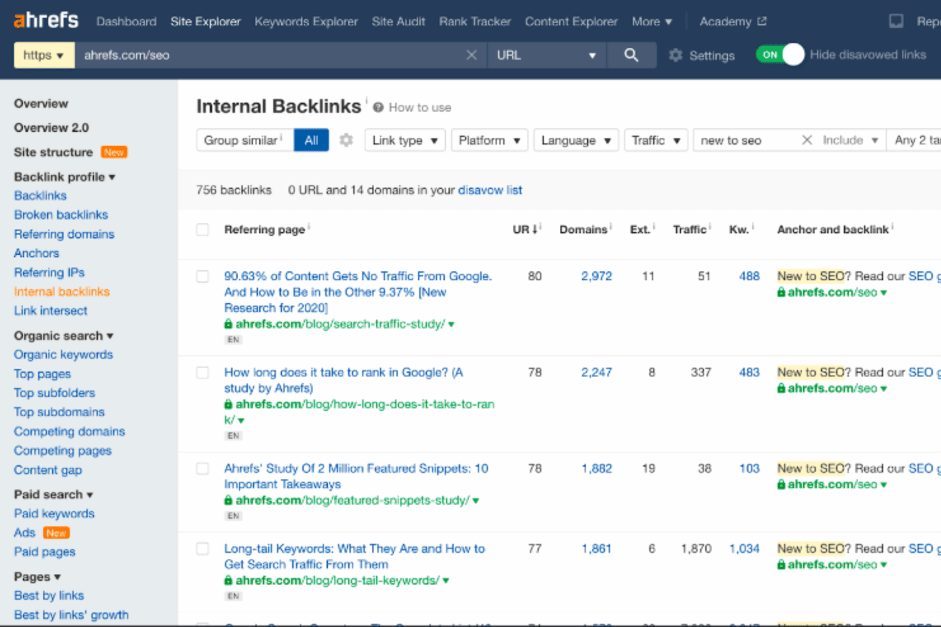Viewport: 941px width, 627px height.
Task: Open Best by links in sidebar
Action: coord(49,596)
